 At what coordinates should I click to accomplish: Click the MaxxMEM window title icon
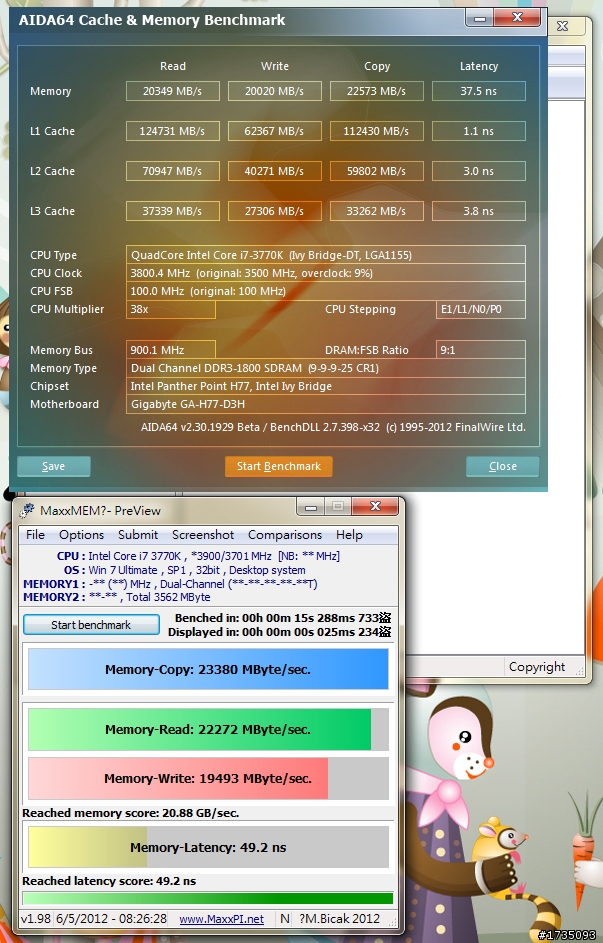click(27, 511)
